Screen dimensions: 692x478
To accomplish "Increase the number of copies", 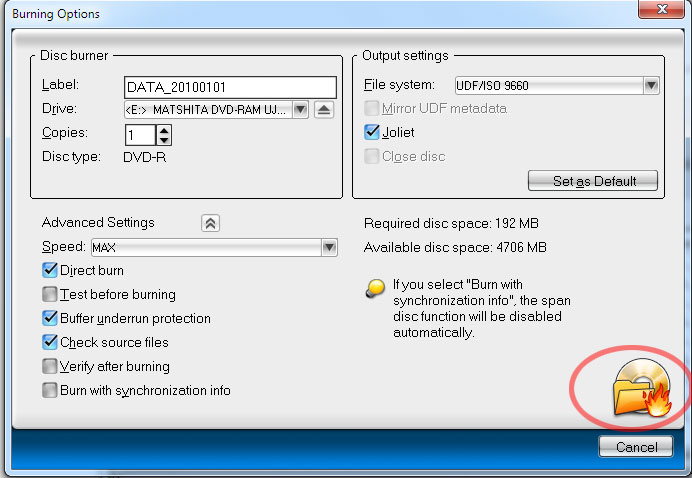I will click(x=164, y=130).
